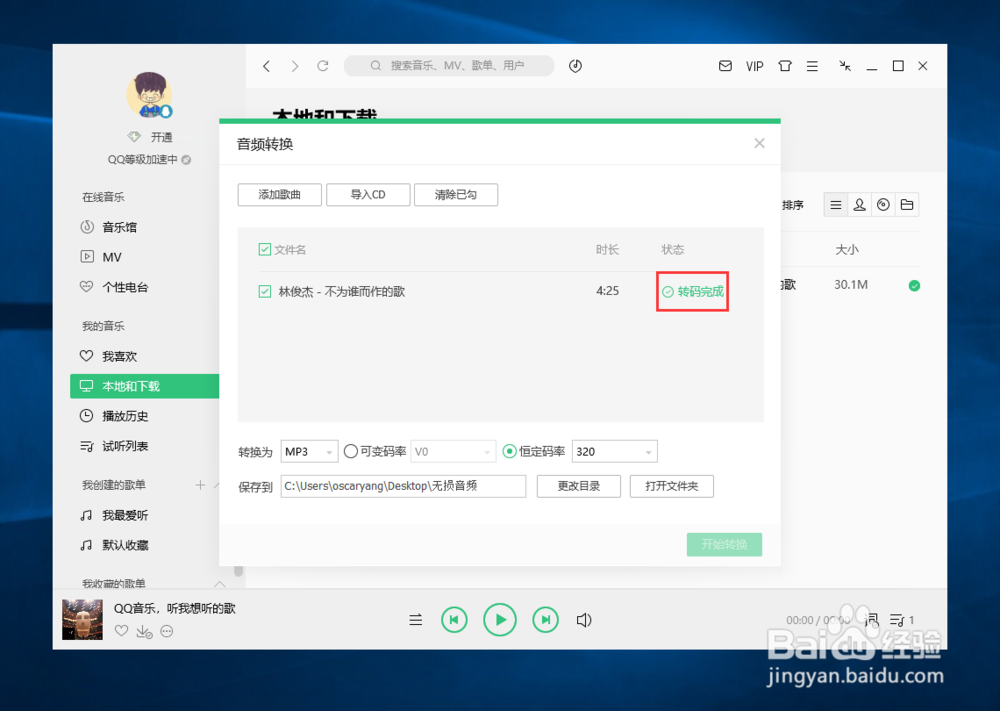The height and width of the screenshot is (711, 1000).
Task: Select 本地和下载 in sidebar
Action: pos(145,386)
